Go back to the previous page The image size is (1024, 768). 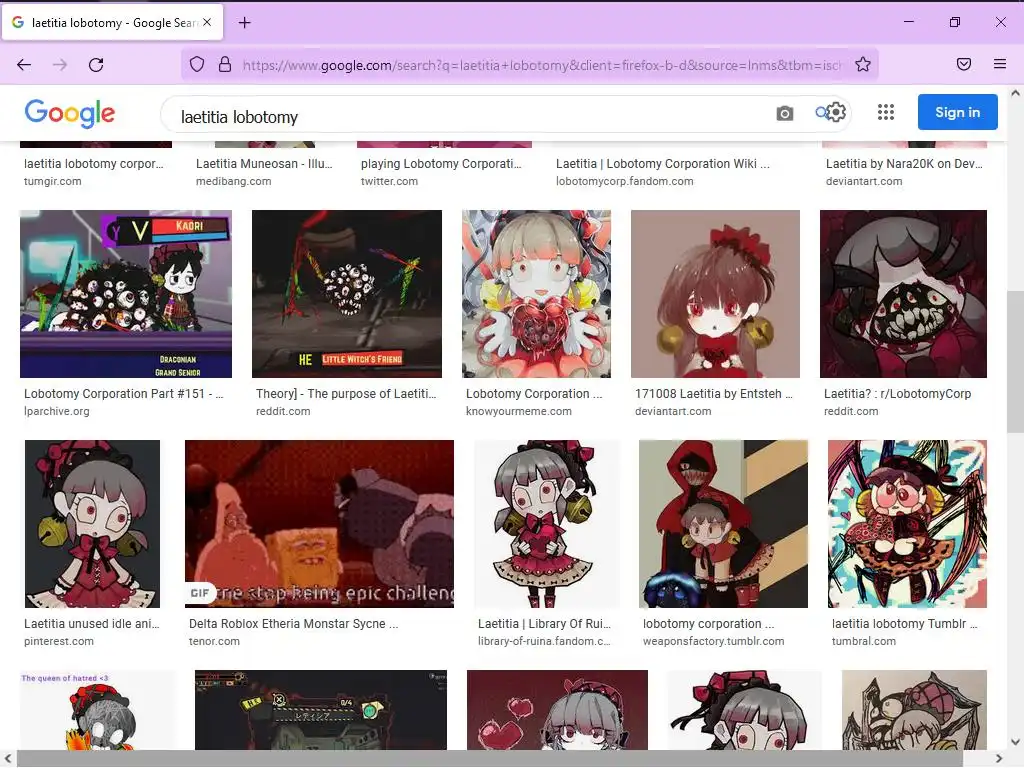click(x=24, y=65)
